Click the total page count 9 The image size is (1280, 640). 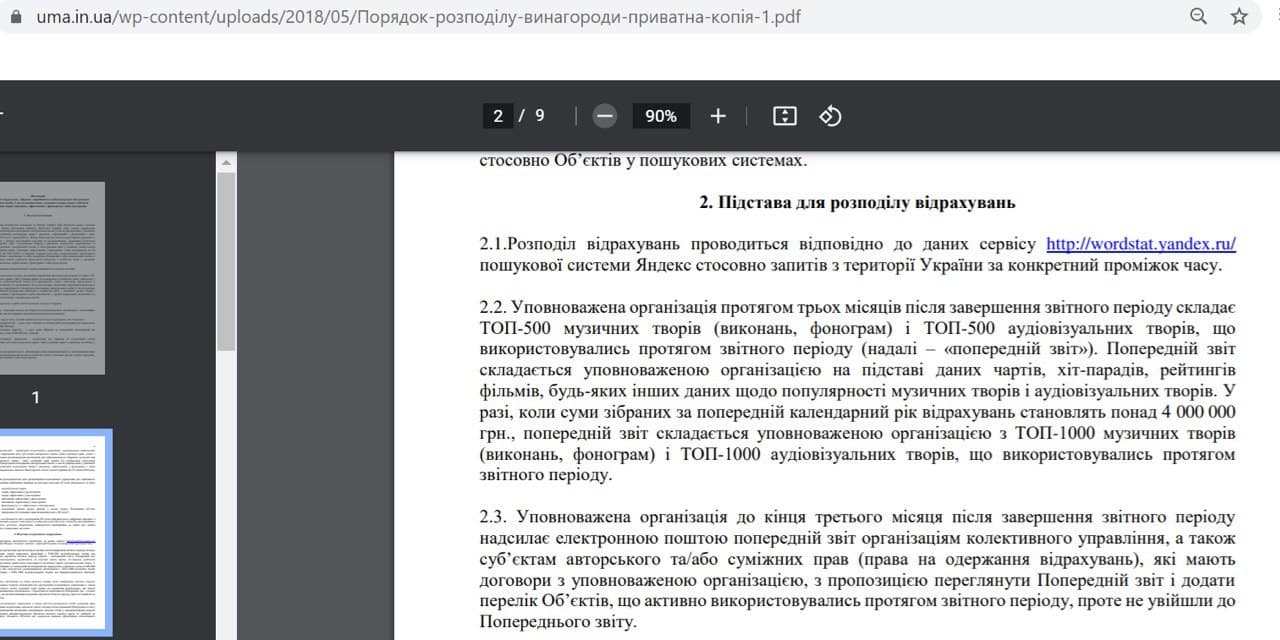540,116
